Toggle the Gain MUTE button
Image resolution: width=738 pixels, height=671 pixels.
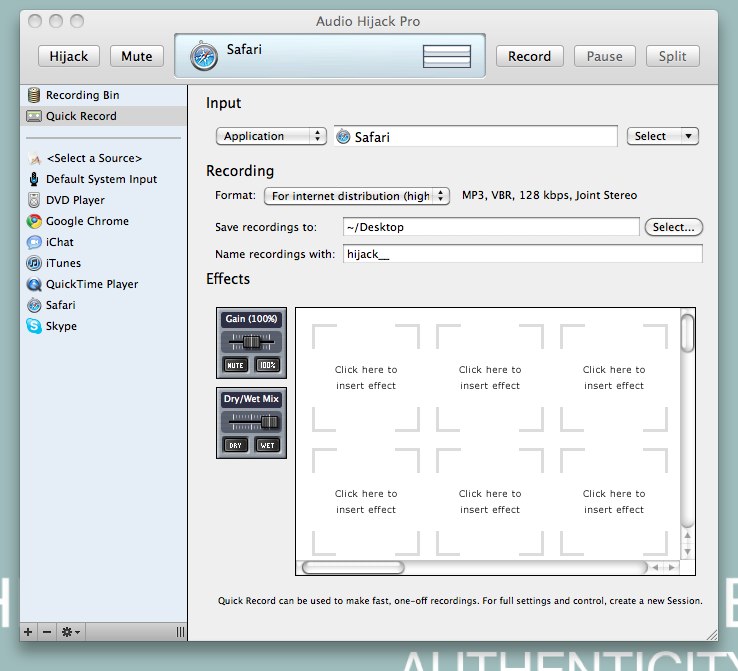(235, 365)
